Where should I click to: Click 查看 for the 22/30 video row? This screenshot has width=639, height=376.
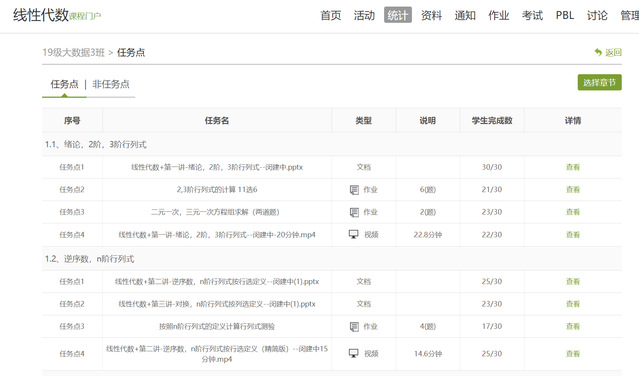[x=573, y=235]
